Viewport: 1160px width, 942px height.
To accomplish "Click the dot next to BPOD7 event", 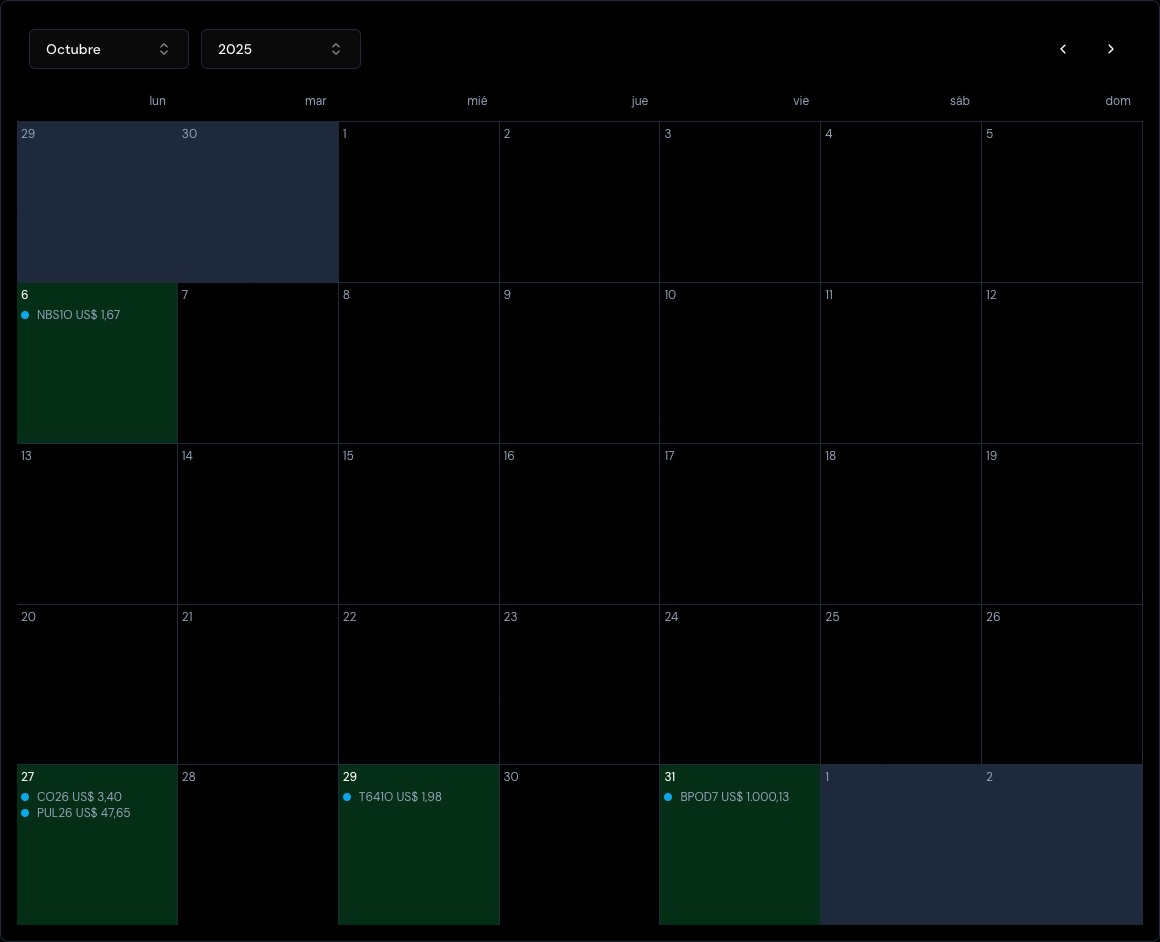I will (x=668, y=797).
